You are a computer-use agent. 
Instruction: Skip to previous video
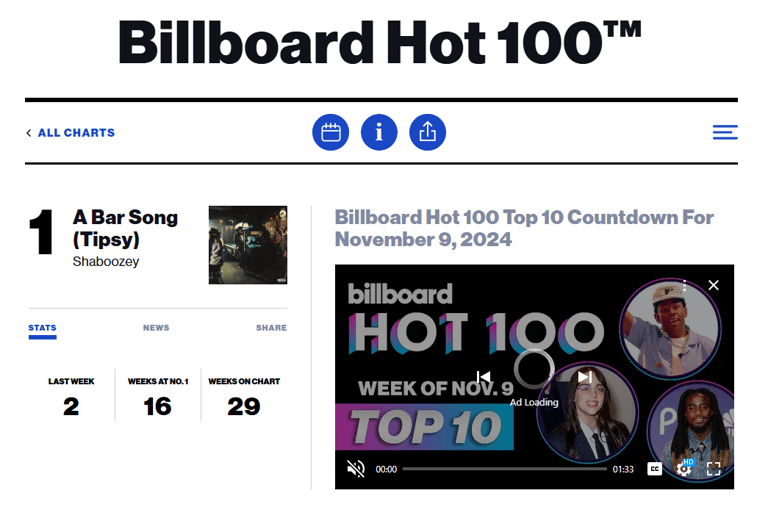pyautogui.click(x=484, y=377)
